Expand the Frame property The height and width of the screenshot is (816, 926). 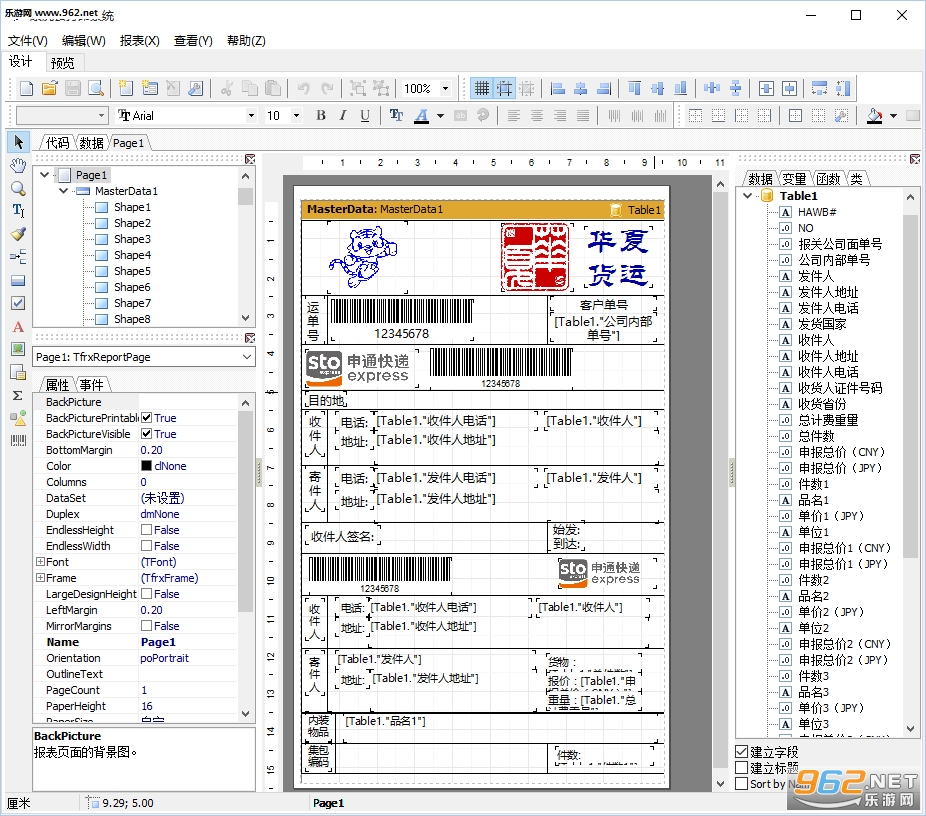tap(40, 577)
